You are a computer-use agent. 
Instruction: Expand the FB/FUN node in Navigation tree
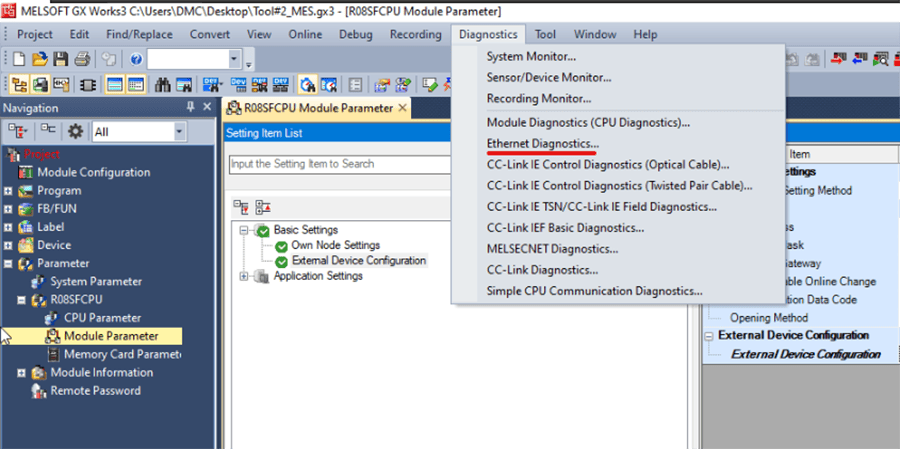(8, 209)
